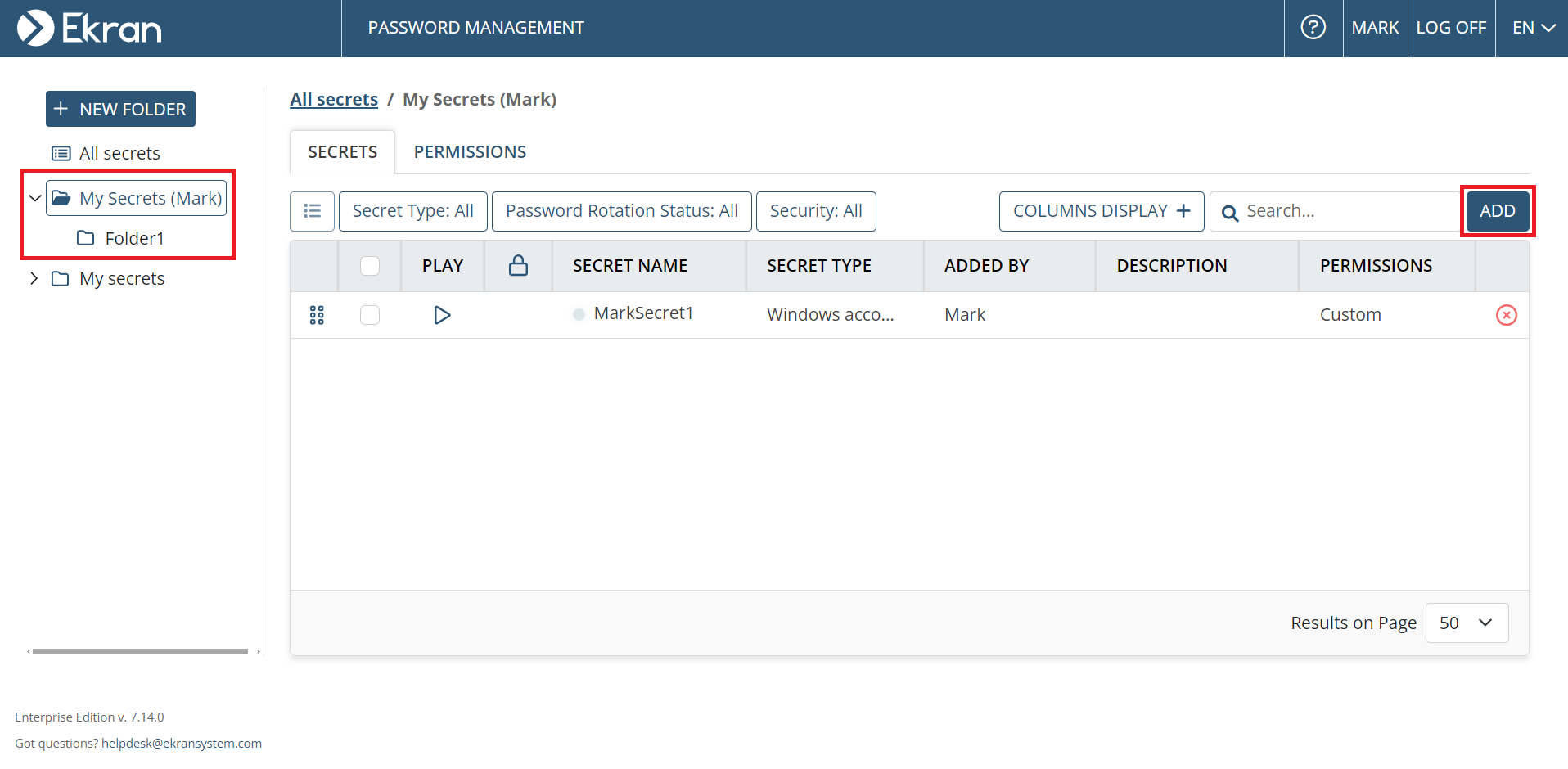Screen dimensions: 1568x769
Task: Click the search magnifier icon
Action: click(1229, 213)
